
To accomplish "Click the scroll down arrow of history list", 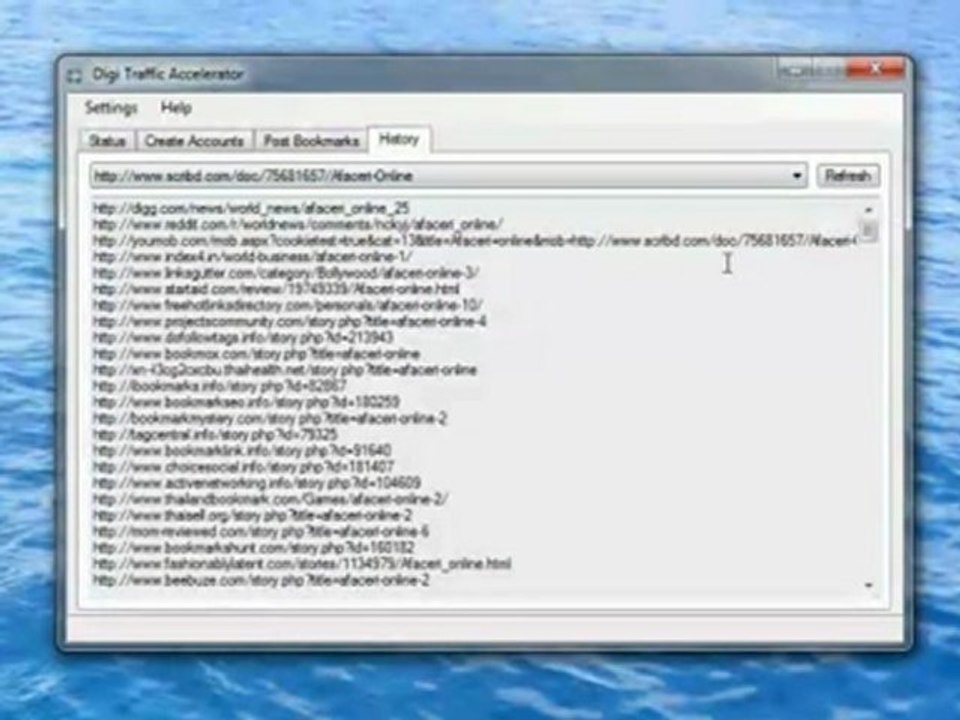I will tap(868, 585).
